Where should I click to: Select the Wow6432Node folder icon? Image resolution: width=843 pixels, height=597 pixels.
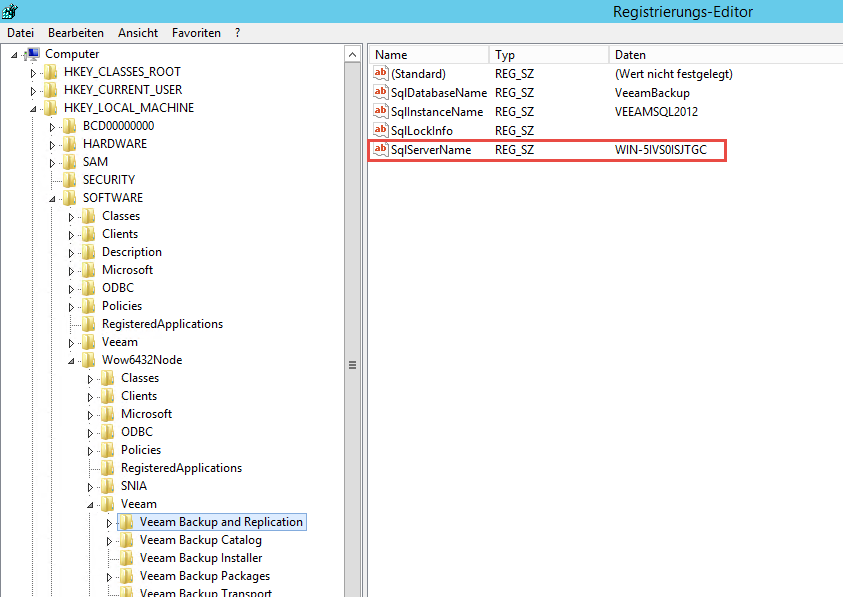(89, 360)
